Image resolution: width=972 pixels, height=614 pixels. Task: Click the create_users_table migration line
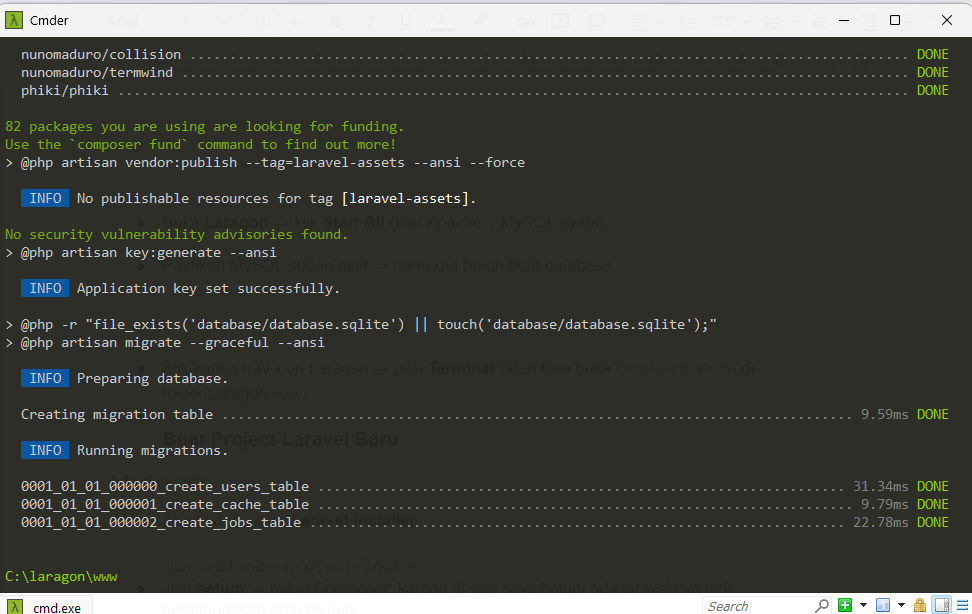click(165, 487)
